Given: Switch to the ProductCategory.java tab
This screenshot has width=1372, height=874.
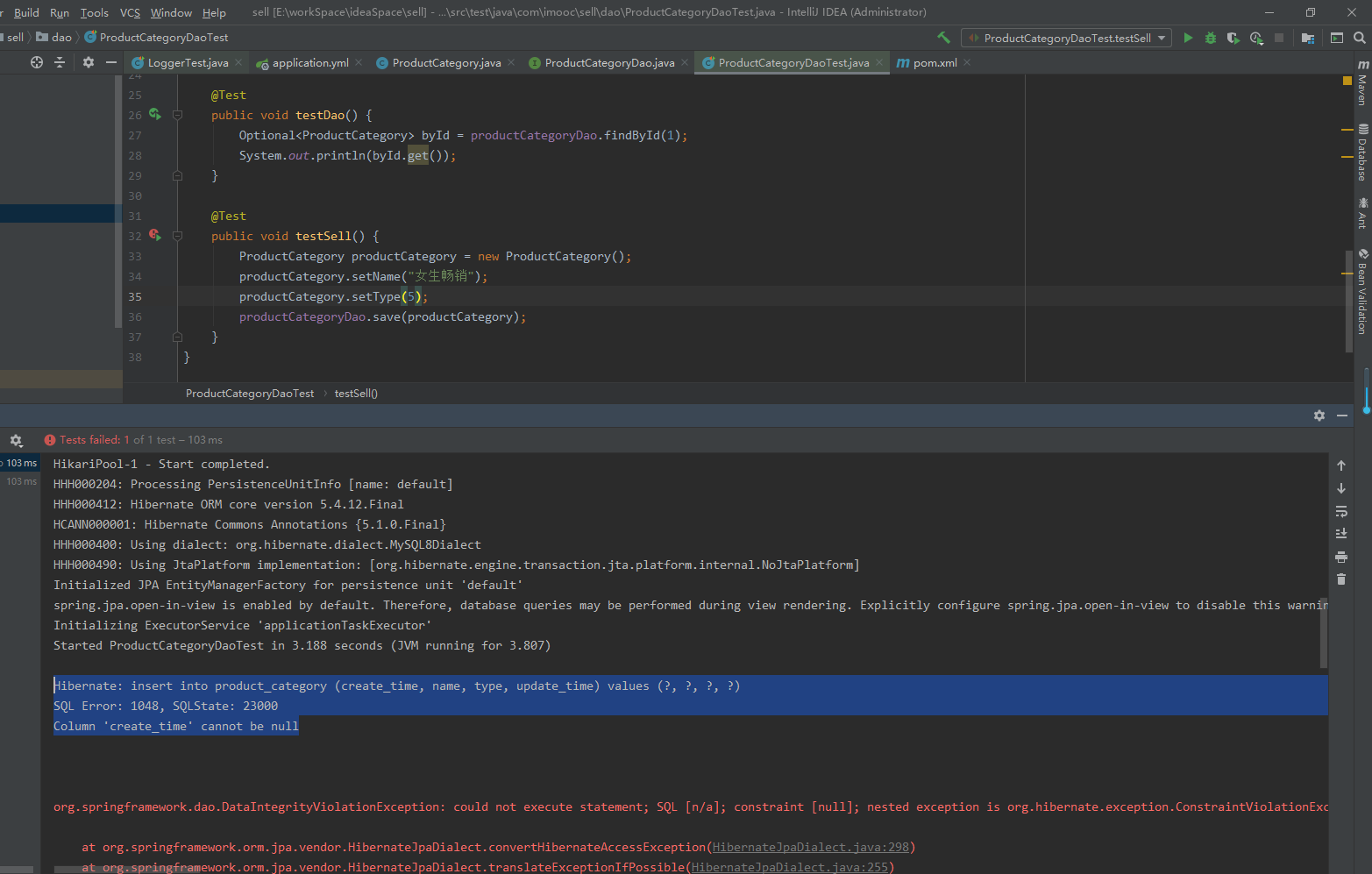Looking at the screenshot, I should (446, 62).
